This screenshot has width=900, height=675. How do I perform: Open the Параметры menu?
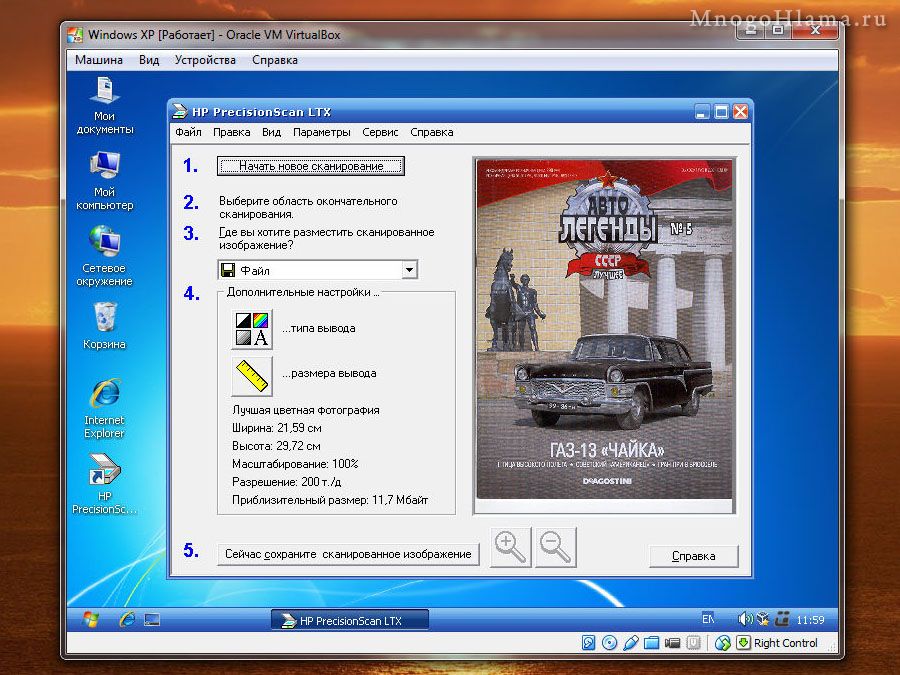point(321,132)
